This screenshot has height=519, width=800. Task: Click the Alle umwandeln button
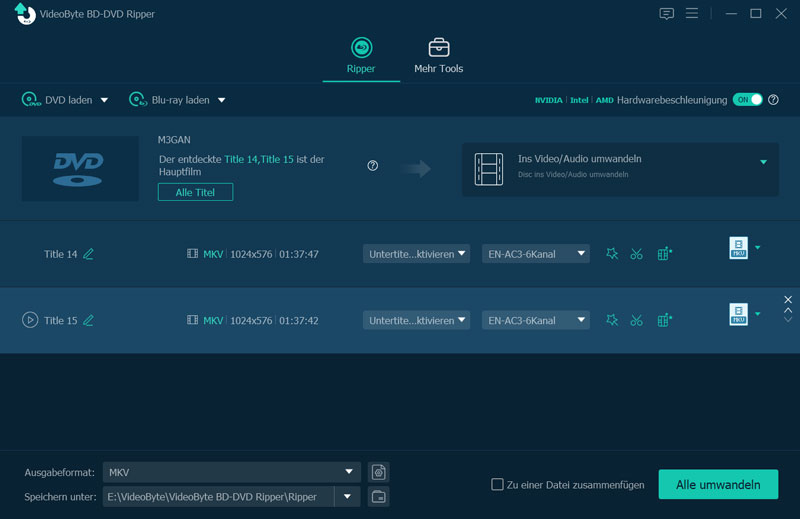click(x=717, y=485)
